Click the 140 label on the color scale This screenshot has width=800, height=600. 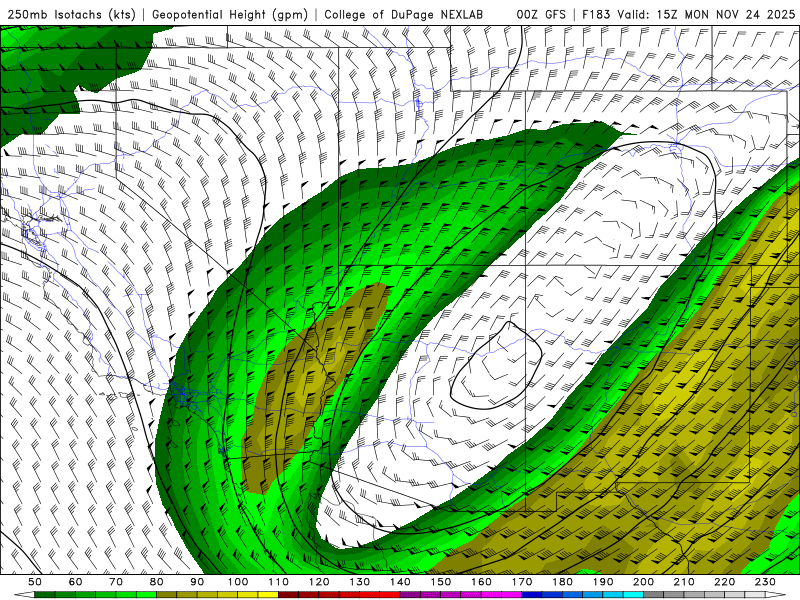pos(400,582)
